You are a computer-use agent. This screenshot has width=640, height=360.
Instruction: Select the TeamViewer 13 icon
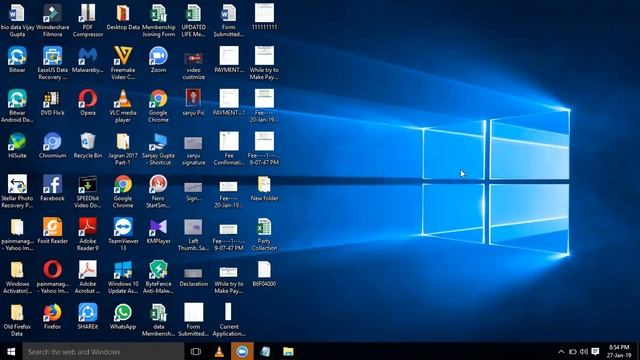coord(123,234)
